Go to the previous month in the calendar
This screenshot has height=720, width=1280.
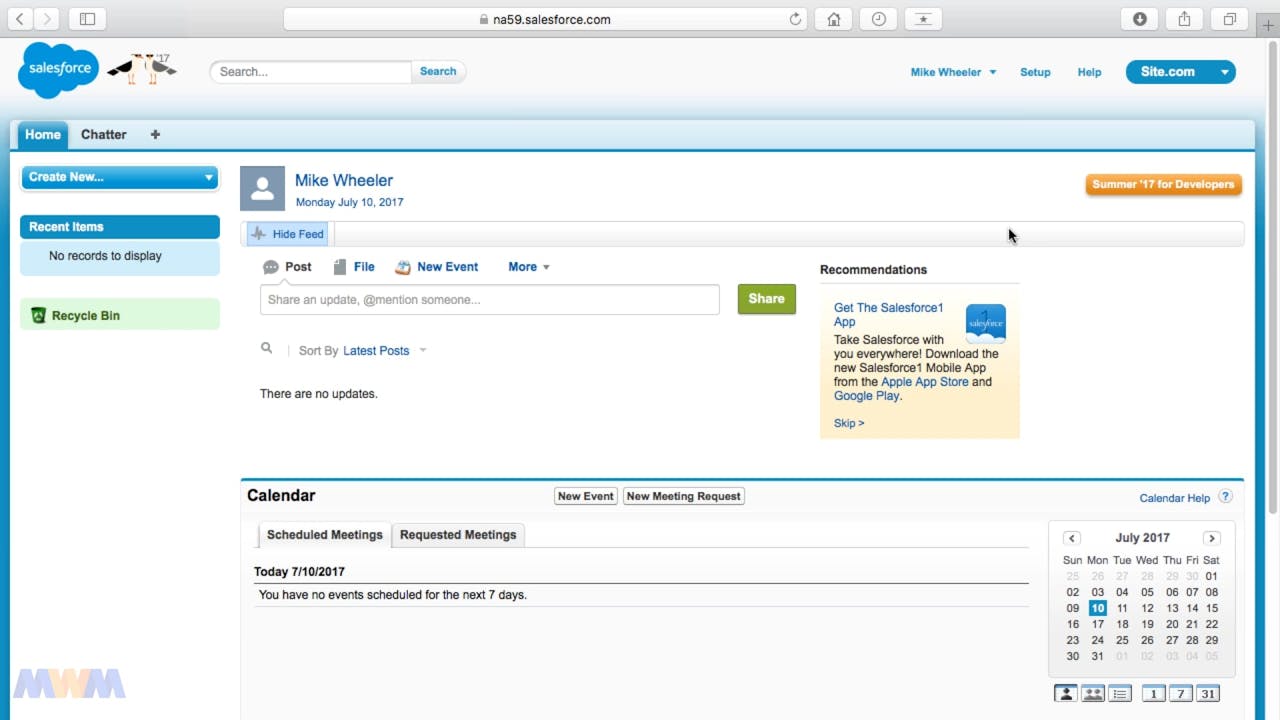pyautogui.click(x=1071, y=538)
